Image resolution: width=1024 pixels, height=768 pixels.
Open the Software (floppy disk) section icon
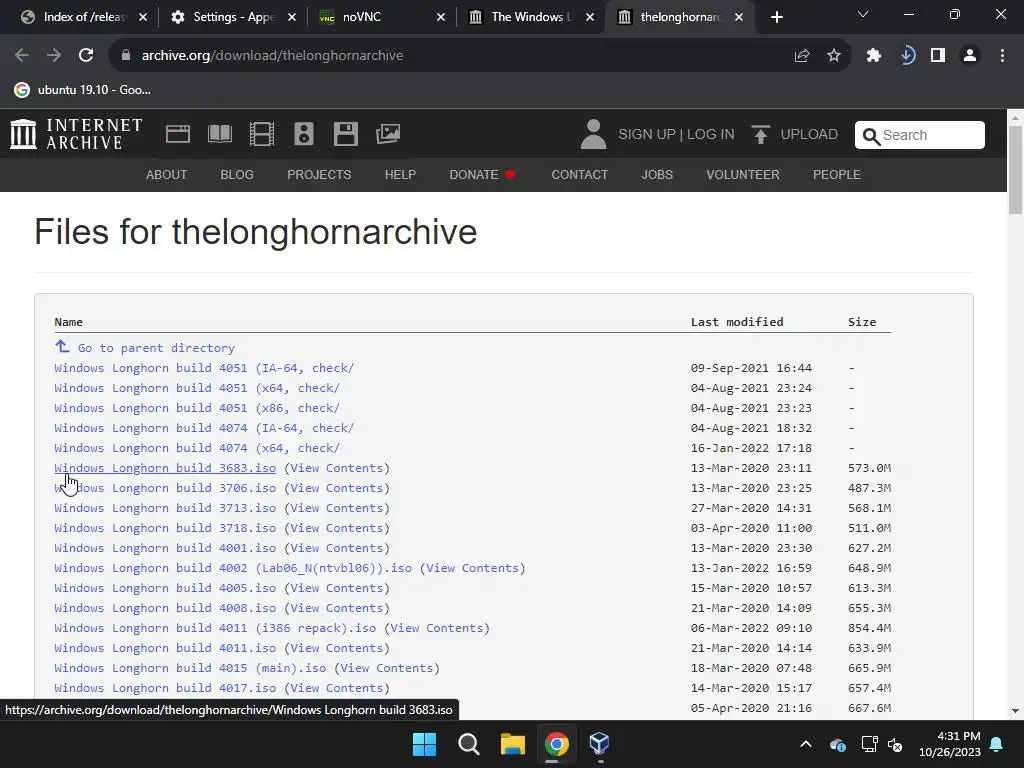345,135
